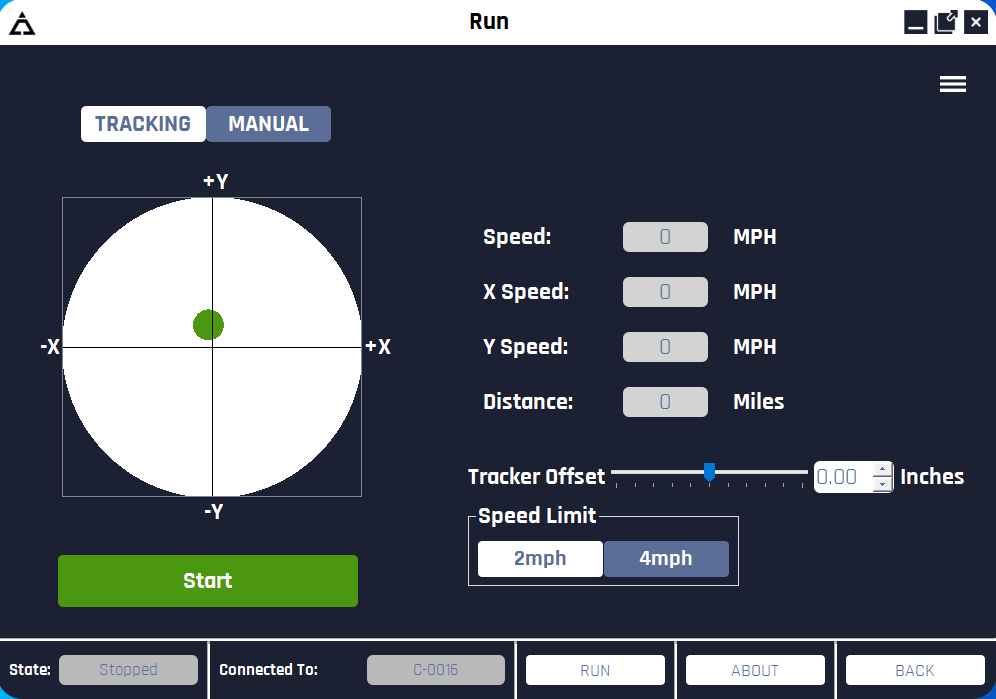Click the -Y axis label

tap(214, 512)
